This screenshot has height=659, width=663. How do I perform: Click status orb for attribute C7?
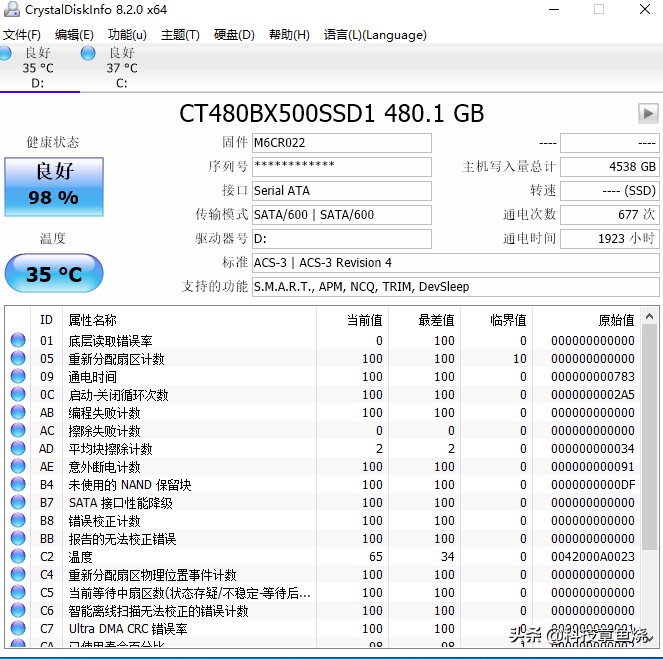coord(18,628)
